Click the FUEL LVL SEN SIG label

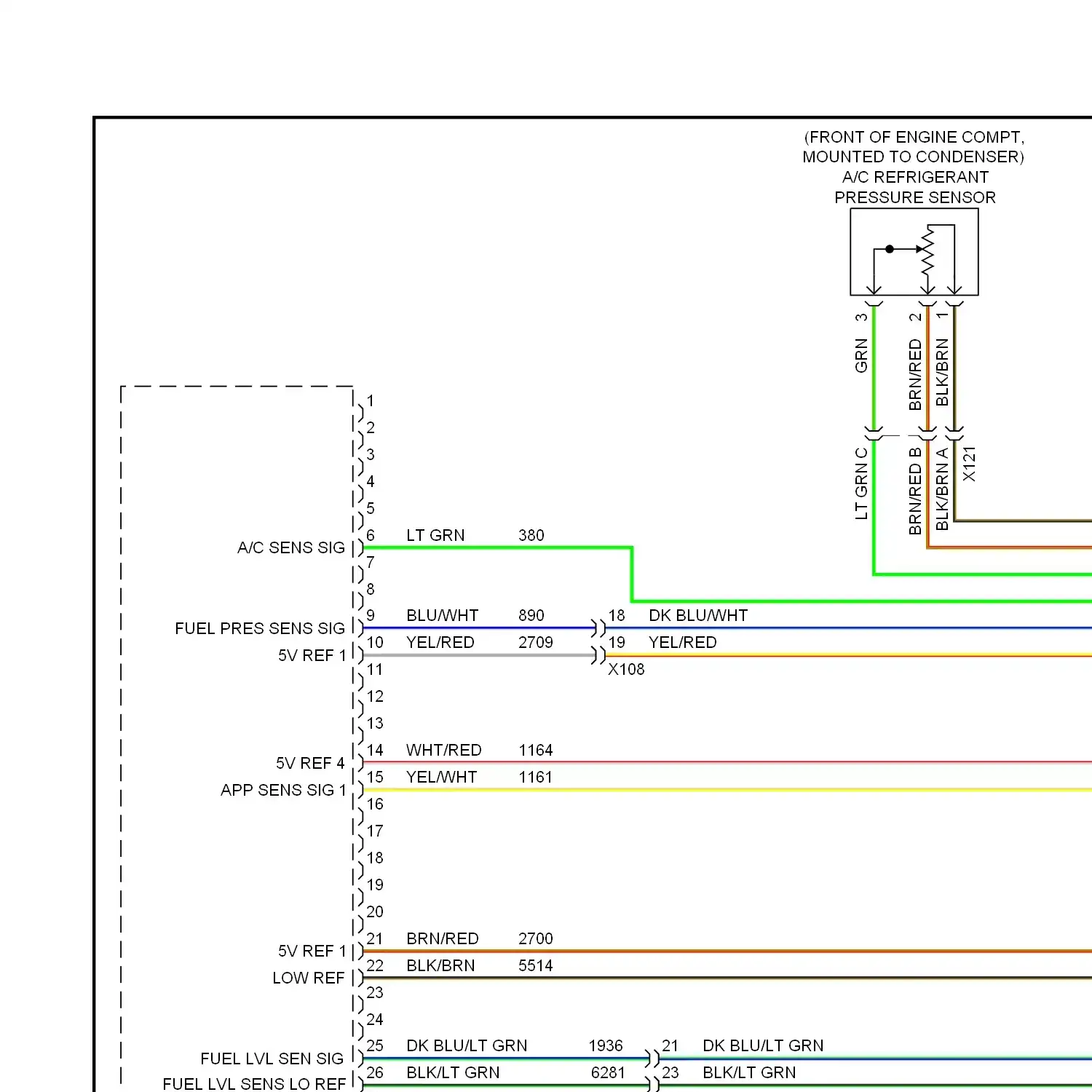click(x=272, y=1059)
